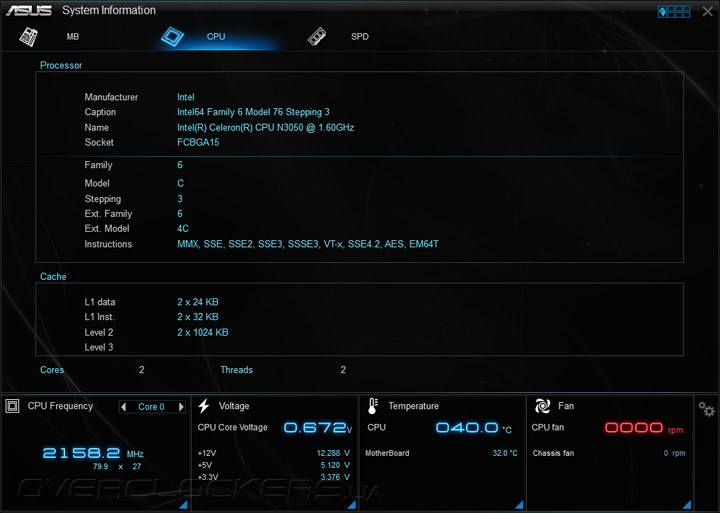Click the Ext. Model value 4C
720x513 pixels.
coord(183,229)
